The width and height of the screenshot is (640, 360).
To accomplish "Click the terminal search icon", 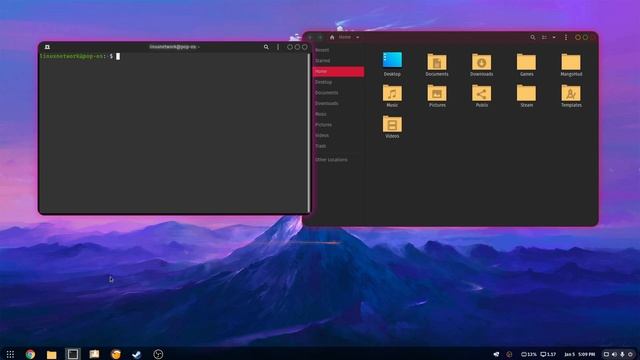I will (x=266, y=47).
